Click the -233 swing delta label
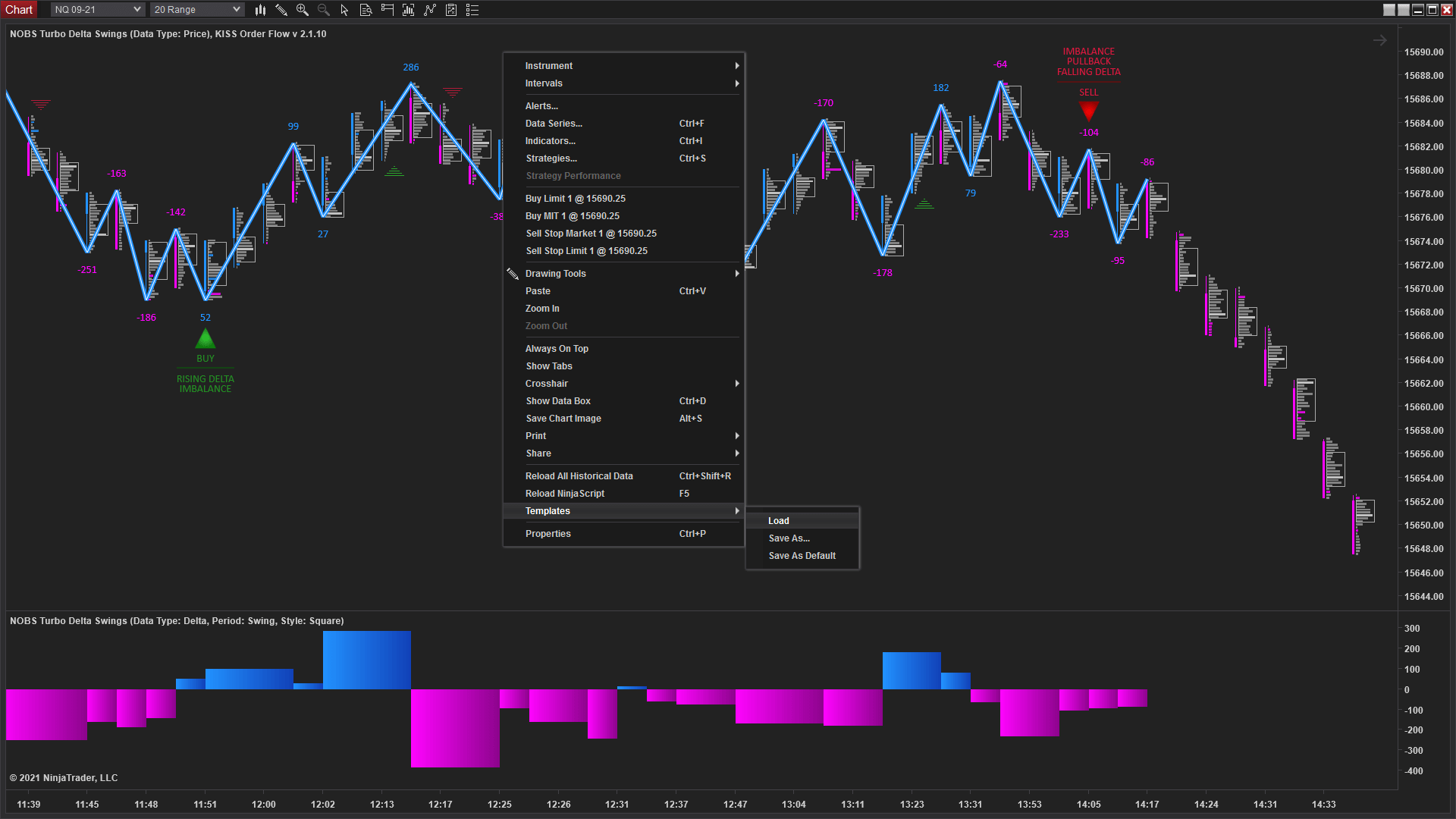Image resolution: width=1456 pixels, height=819 pixels. tap(1059, 234)
